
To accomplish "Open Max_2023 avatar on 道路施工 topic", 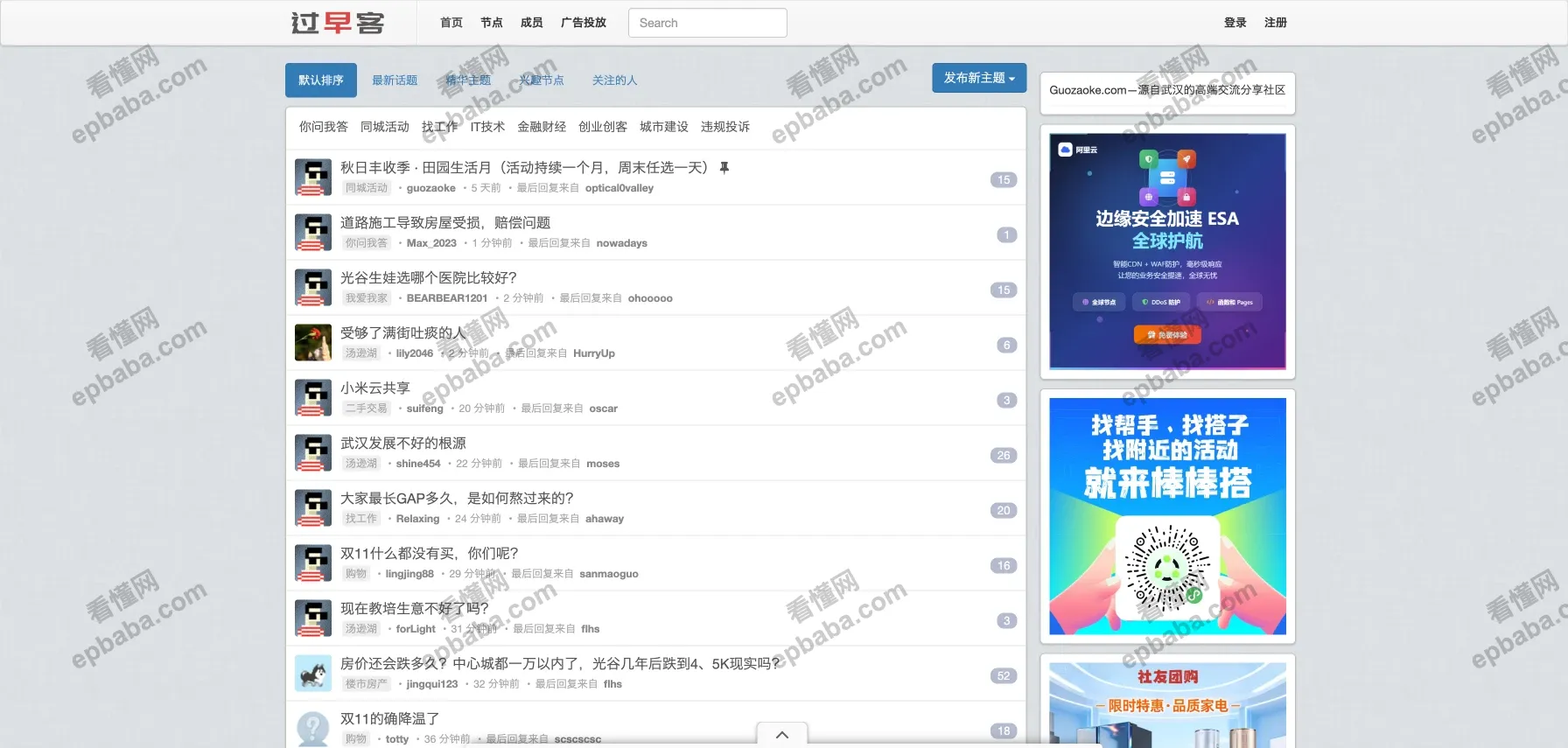I will [313, 232].
